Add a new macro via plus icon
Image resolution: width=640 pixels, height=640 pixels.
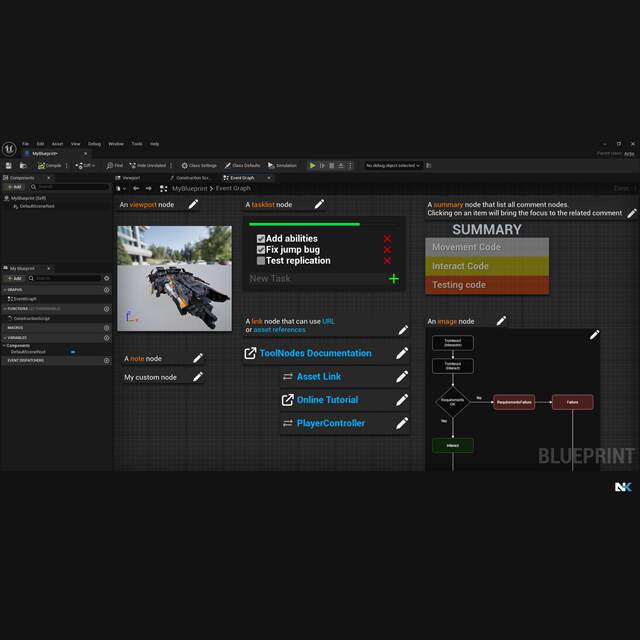click(x=107, y=328)
